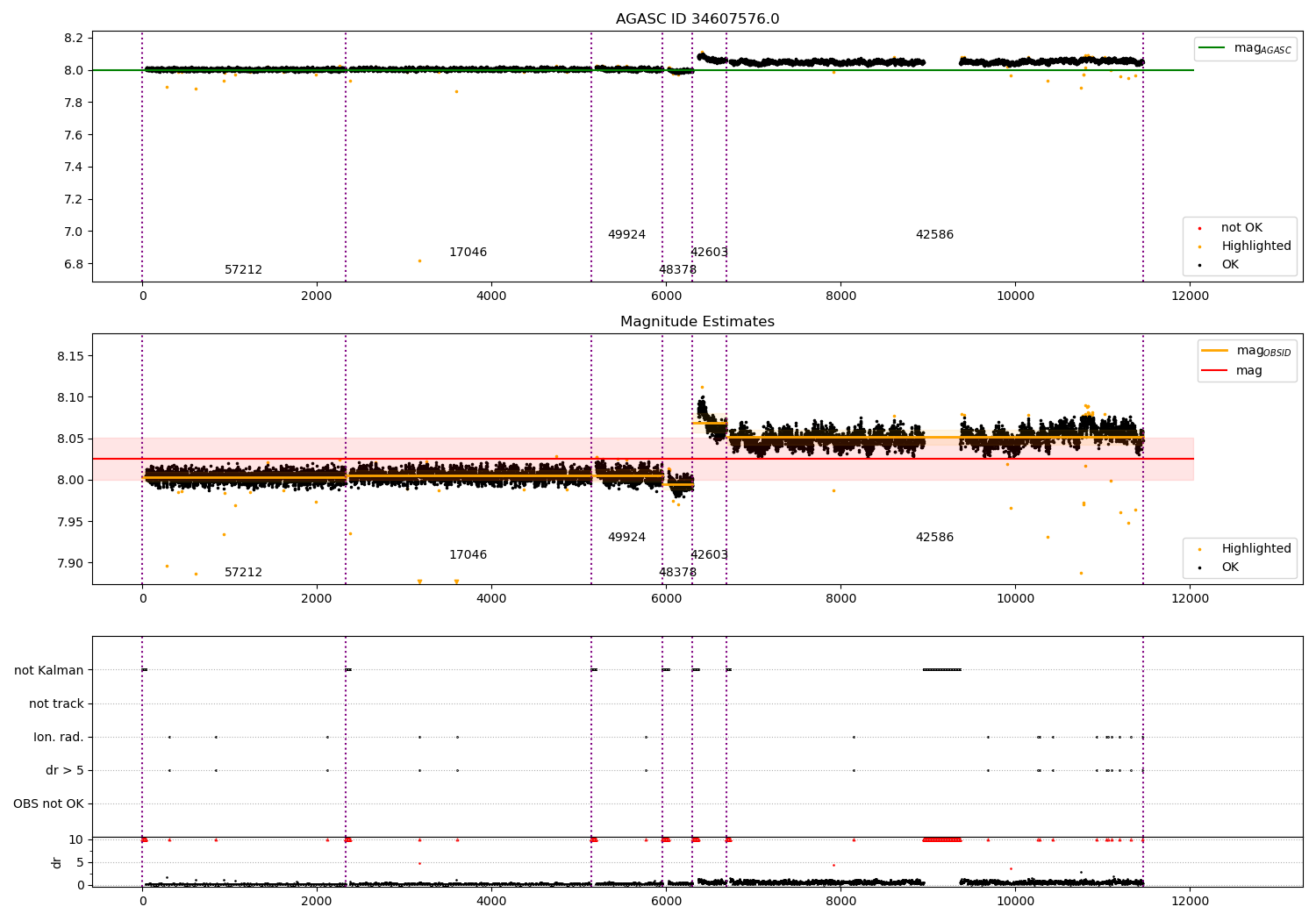
Task: Click OBSID label 17046 in top plot
Action: (x=468, y=253)
